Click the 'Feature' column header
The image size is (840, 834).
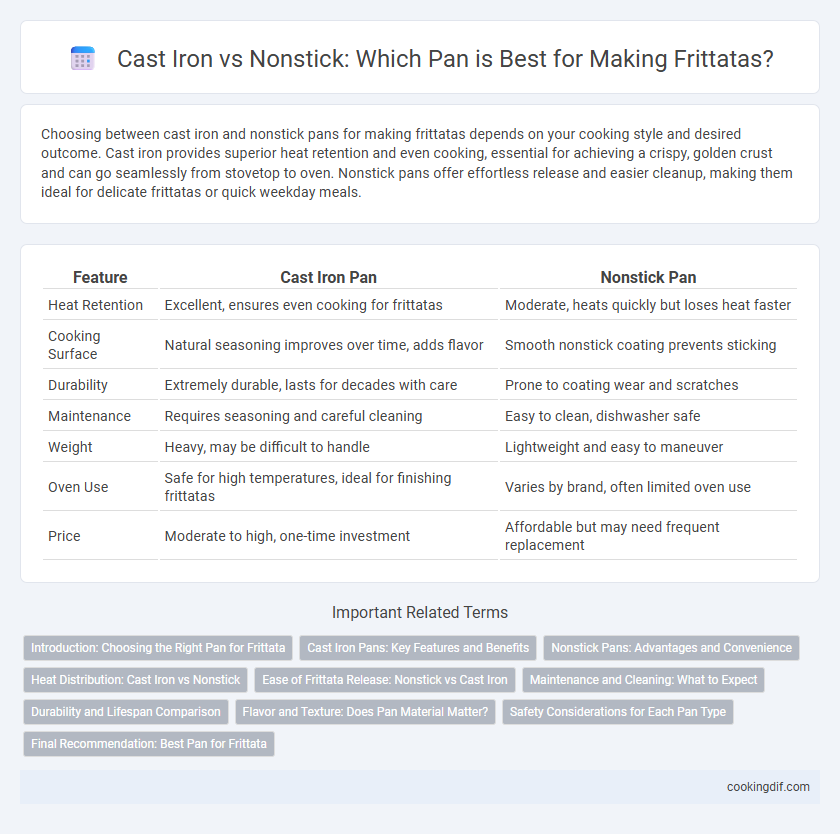[100, 277]
